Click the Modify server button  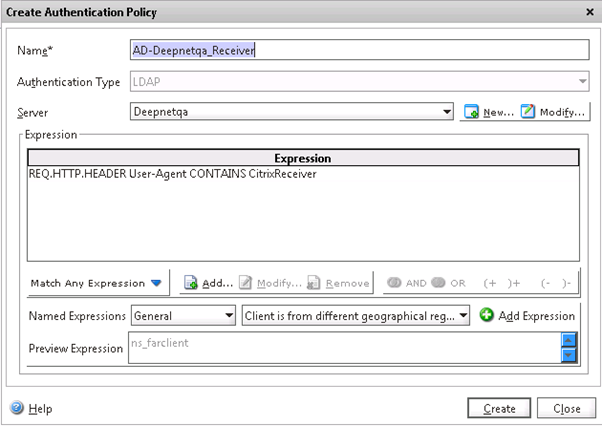pos(553,112)
